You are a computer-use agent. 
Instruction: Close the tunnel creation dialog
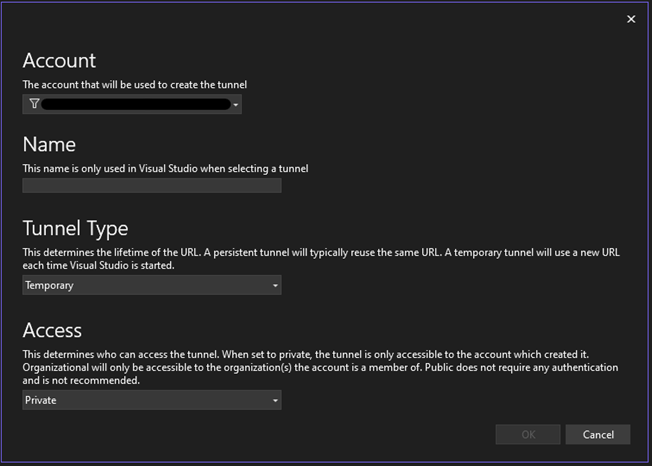(x=631, y=19)
